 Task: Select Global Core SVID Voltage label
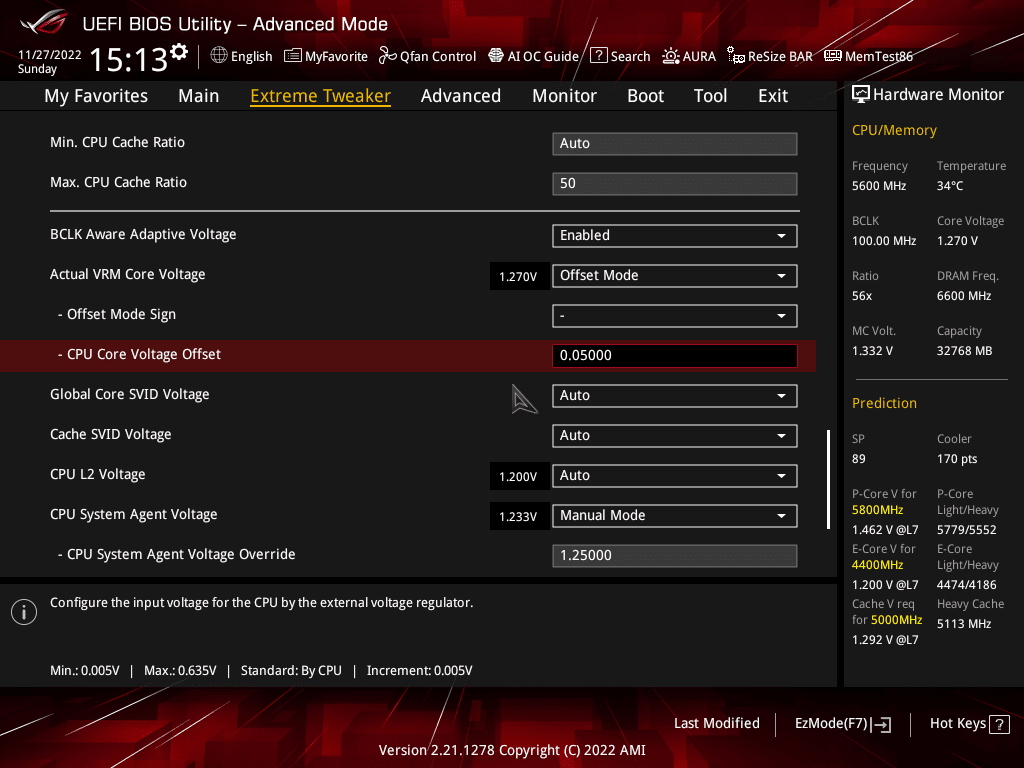[x=130, y=394]
